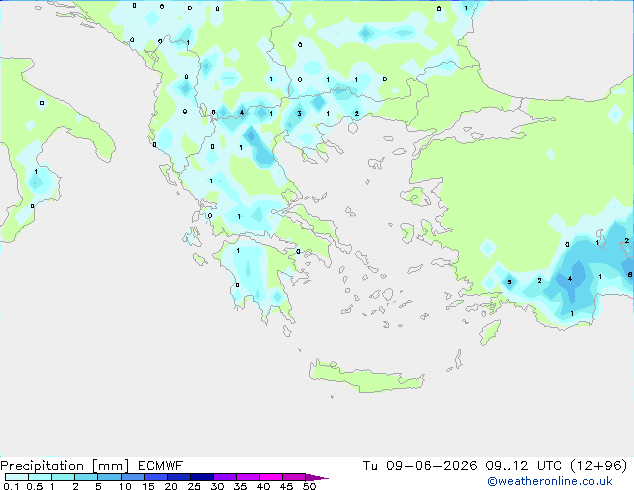This screenshot has height=490, width=634.
Task: Click the 45–50 mm legend color box
Action: coord(294,477)
